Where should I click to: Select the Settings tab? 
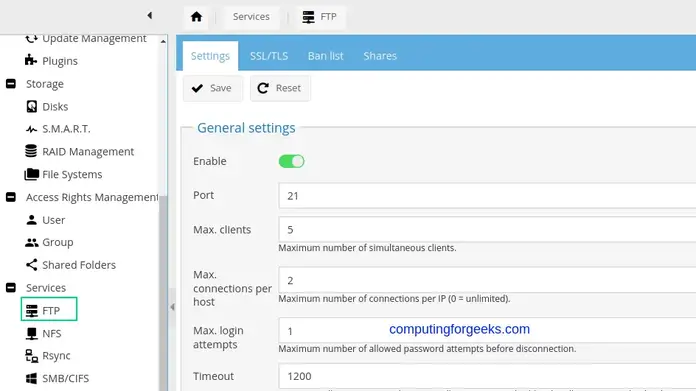click(210, 56)
